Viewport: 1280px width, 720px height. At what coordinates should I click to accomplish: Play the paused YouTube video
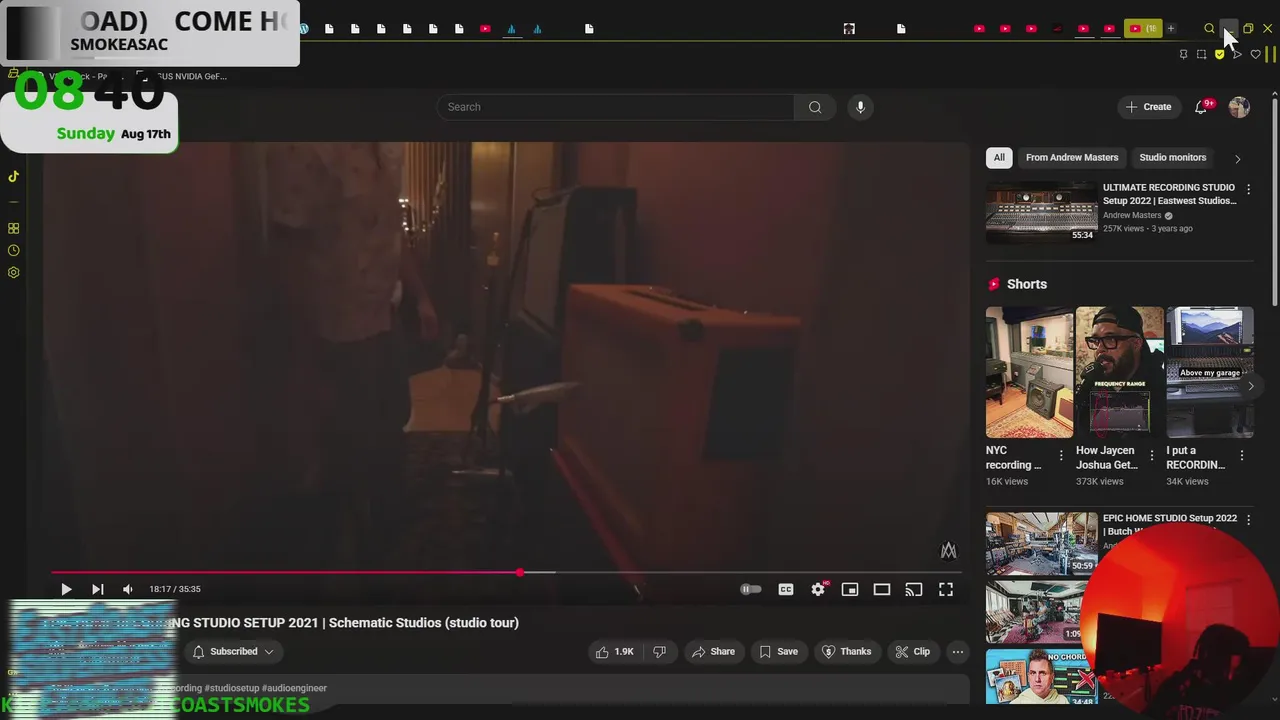[x=66, y=589]
